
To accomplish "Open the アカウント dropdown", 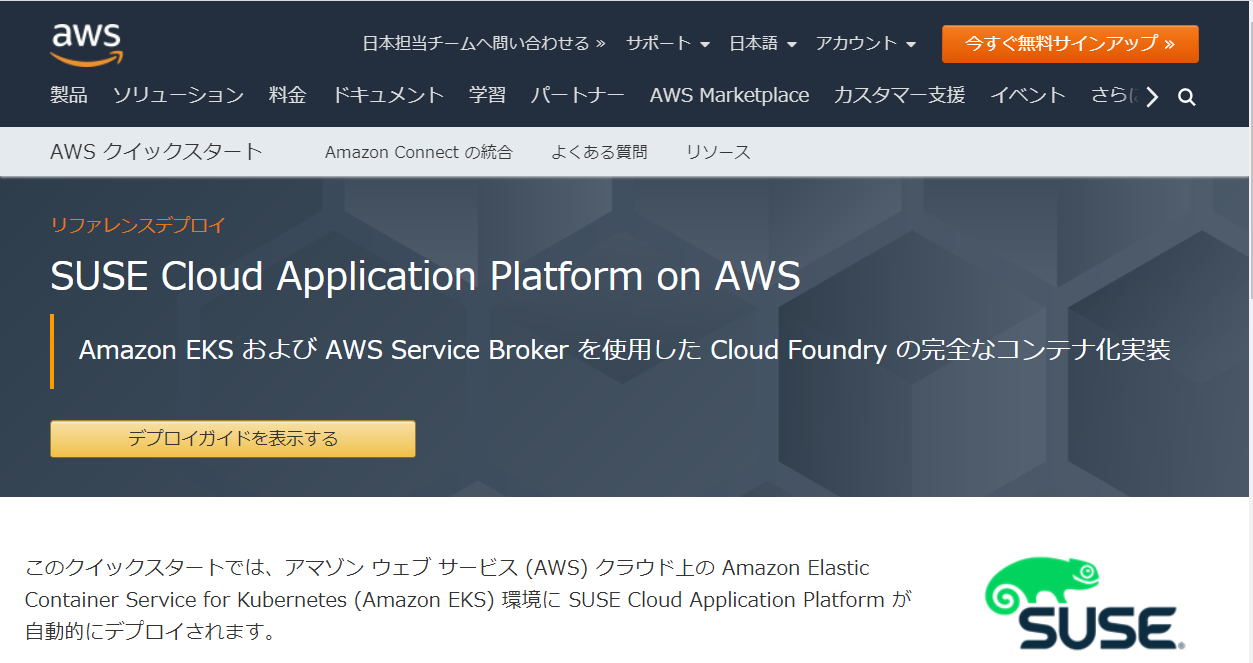I will tap(858, 44).
